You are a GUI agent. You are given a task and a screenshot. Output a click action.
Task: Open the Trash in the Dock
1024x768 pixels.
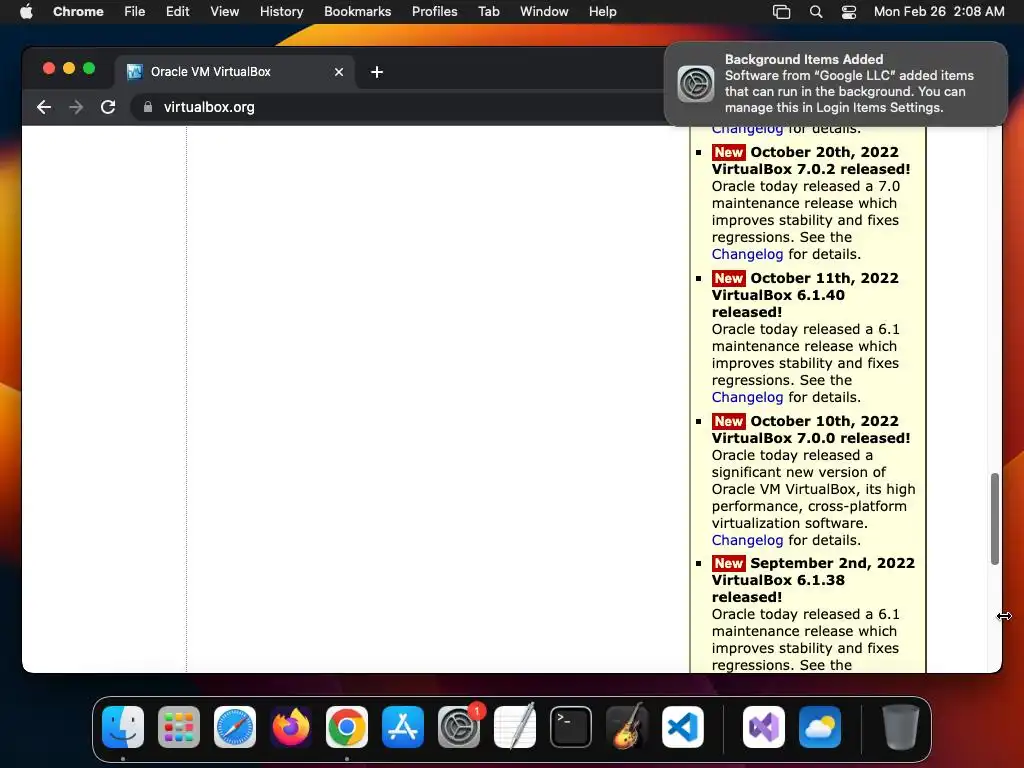[x=901, y=726]
